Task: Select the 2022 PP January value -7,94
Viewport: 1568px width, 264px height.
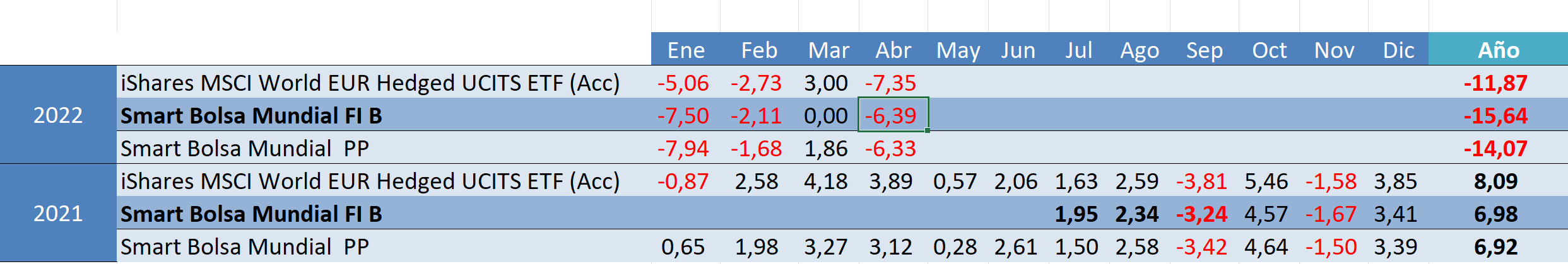Action: coord(683,149)
